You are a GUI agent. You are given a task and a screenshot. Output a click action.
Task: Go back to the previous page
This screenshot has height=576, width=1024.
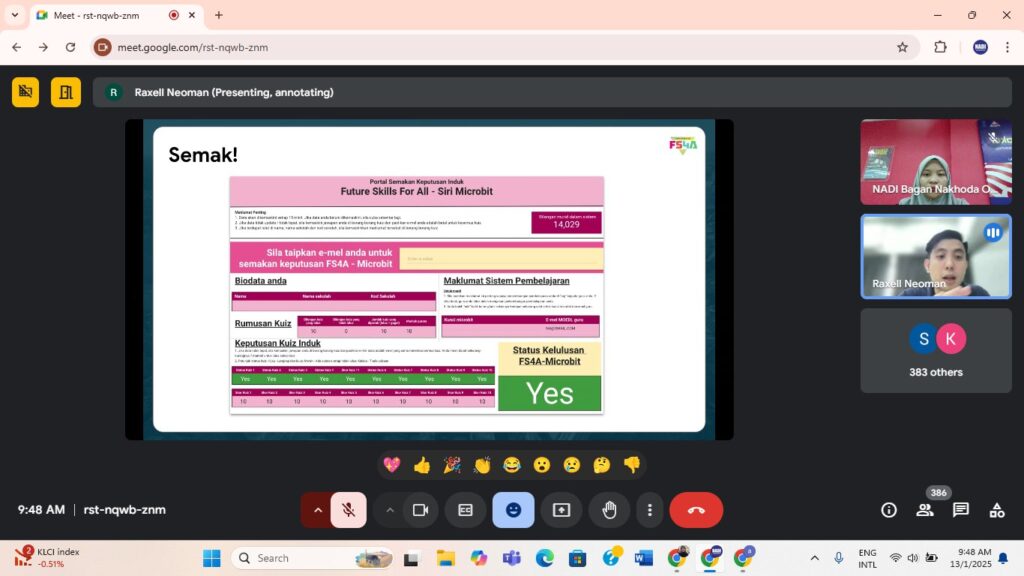pos(16,47)
